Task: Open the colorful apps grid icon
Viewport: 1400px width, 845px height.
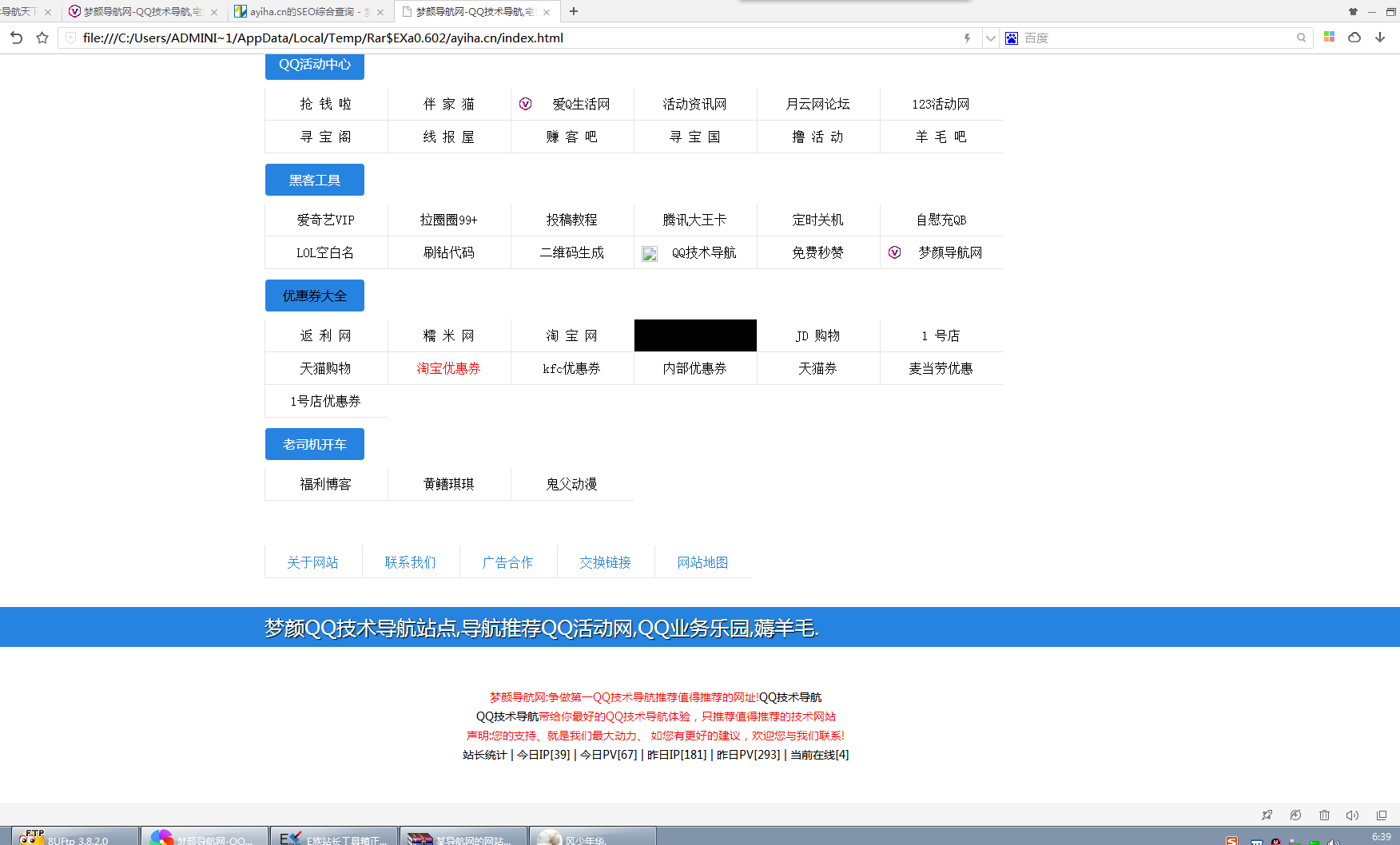Action: (1330, 37)
